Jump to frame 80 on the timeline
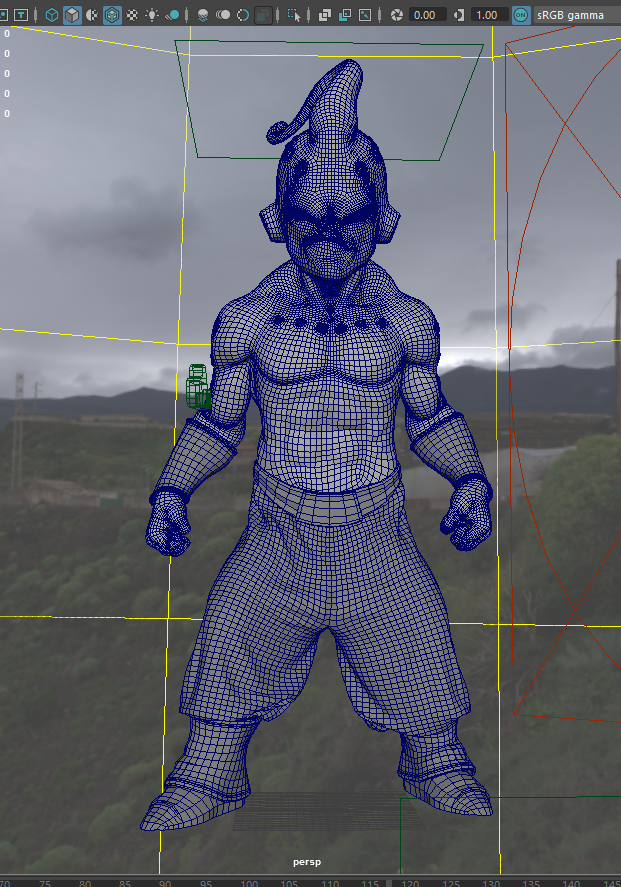 point(85,884)
